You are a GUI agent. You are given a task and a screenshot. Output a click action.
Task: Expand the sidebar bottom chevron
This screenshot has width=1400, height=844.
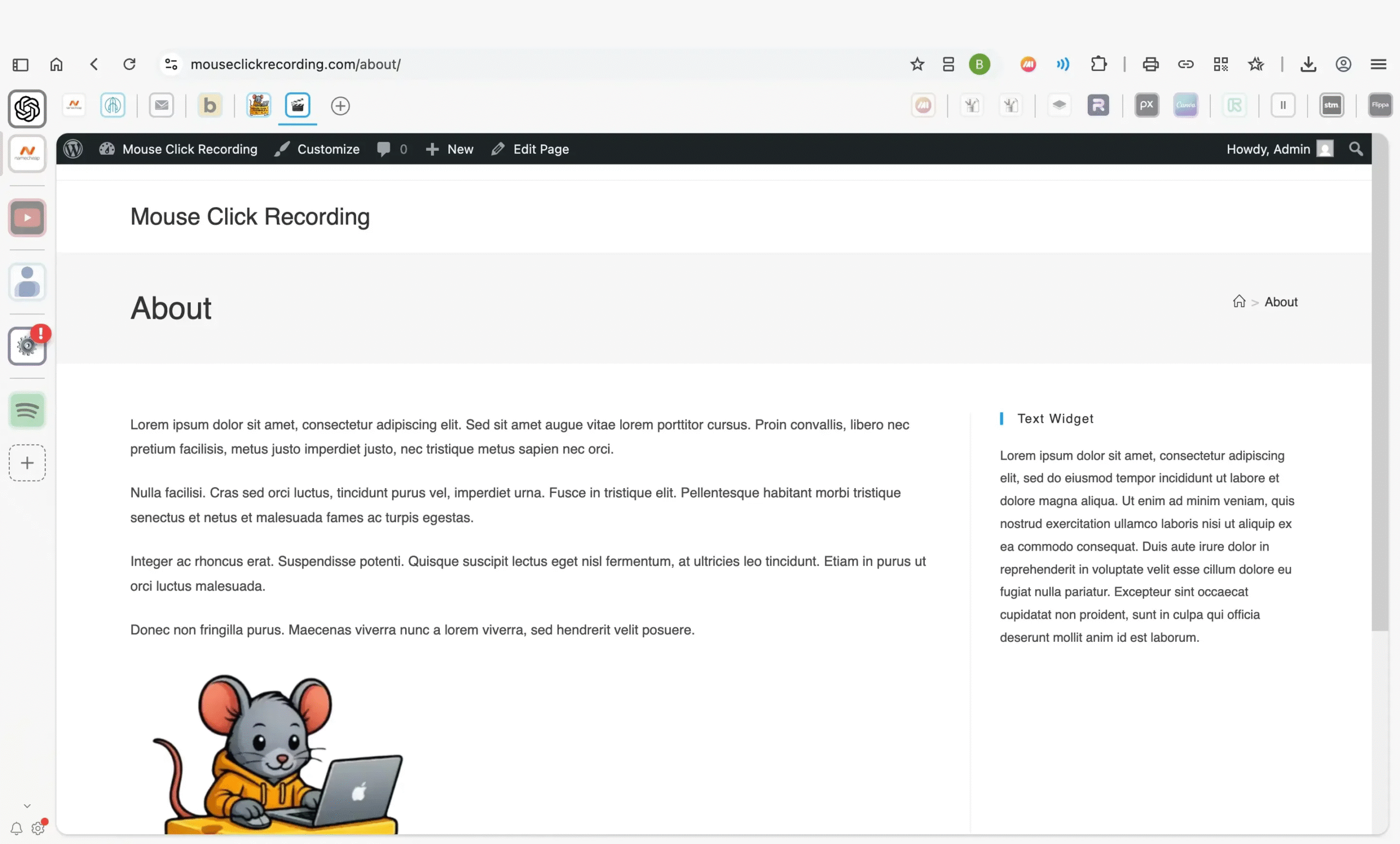[x=27, y=805]
